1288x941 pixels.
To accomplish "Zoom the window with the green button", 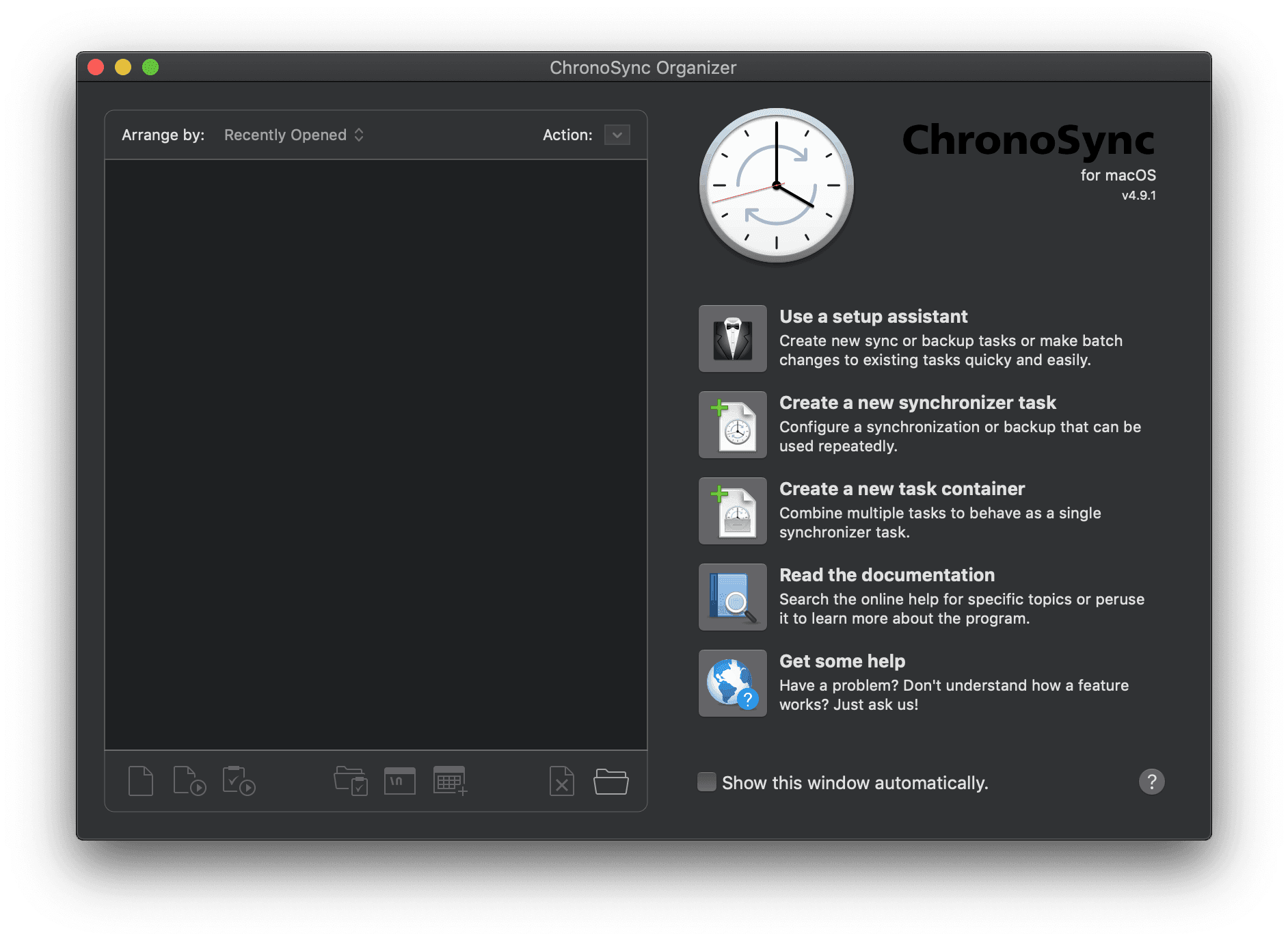I will pyautogui.click(x=150, y=67).
